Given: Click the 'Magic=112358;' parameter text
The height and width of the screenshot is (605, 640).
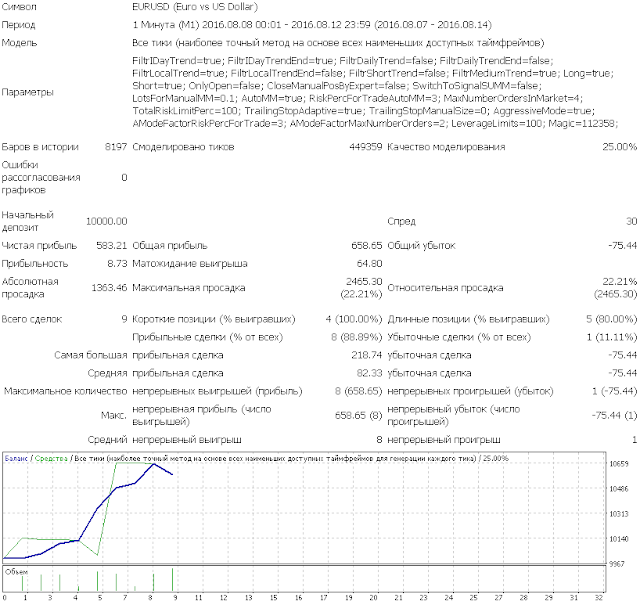Looking at the screenshot, I should (583, 123).
